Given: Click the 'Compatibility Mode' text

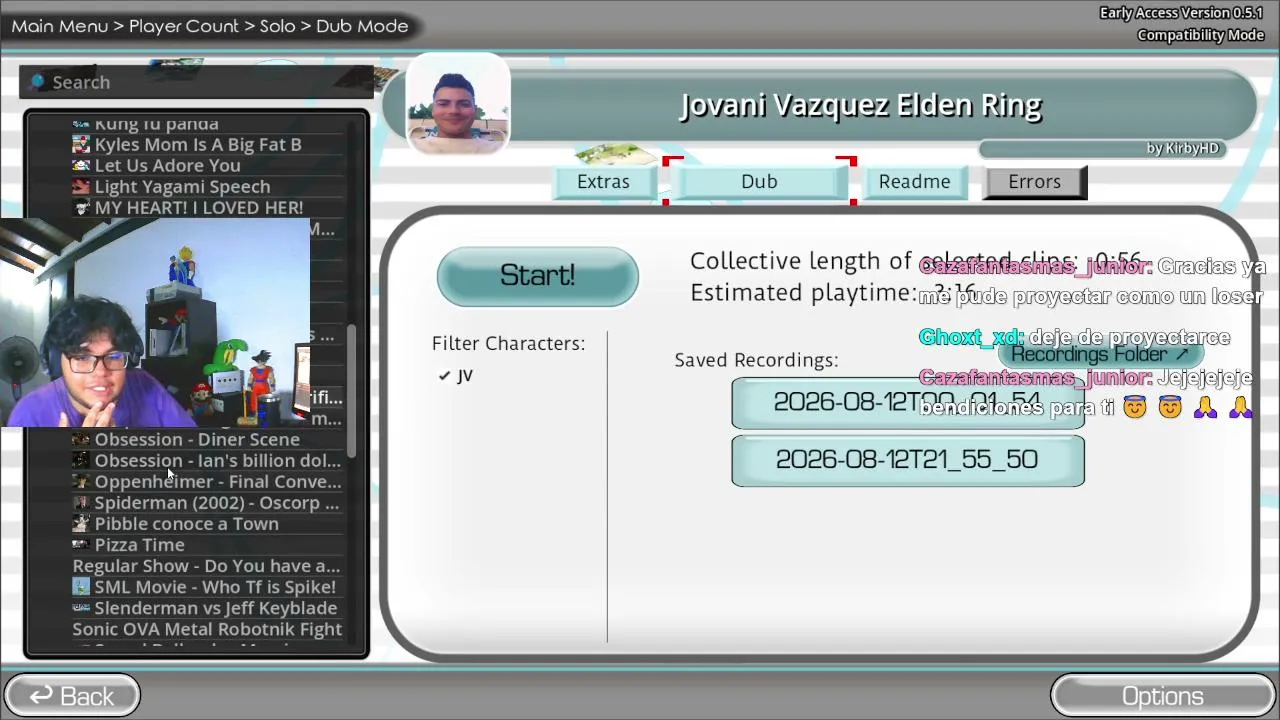Looking at the screenshot, I should [x=1201, y=35].
